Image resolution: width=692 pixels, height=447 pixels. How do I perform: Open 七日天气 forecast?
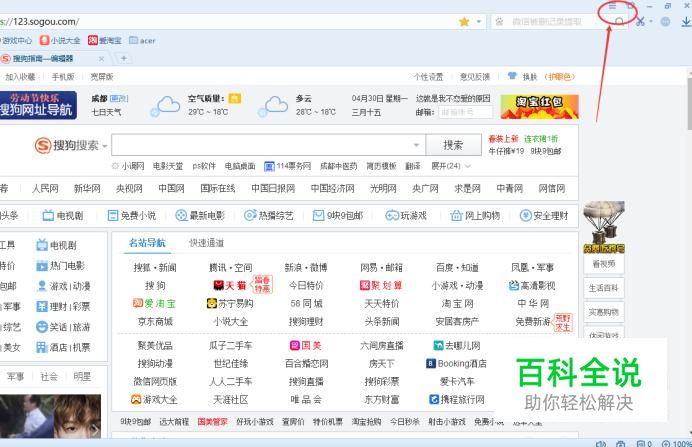point(106,112)
